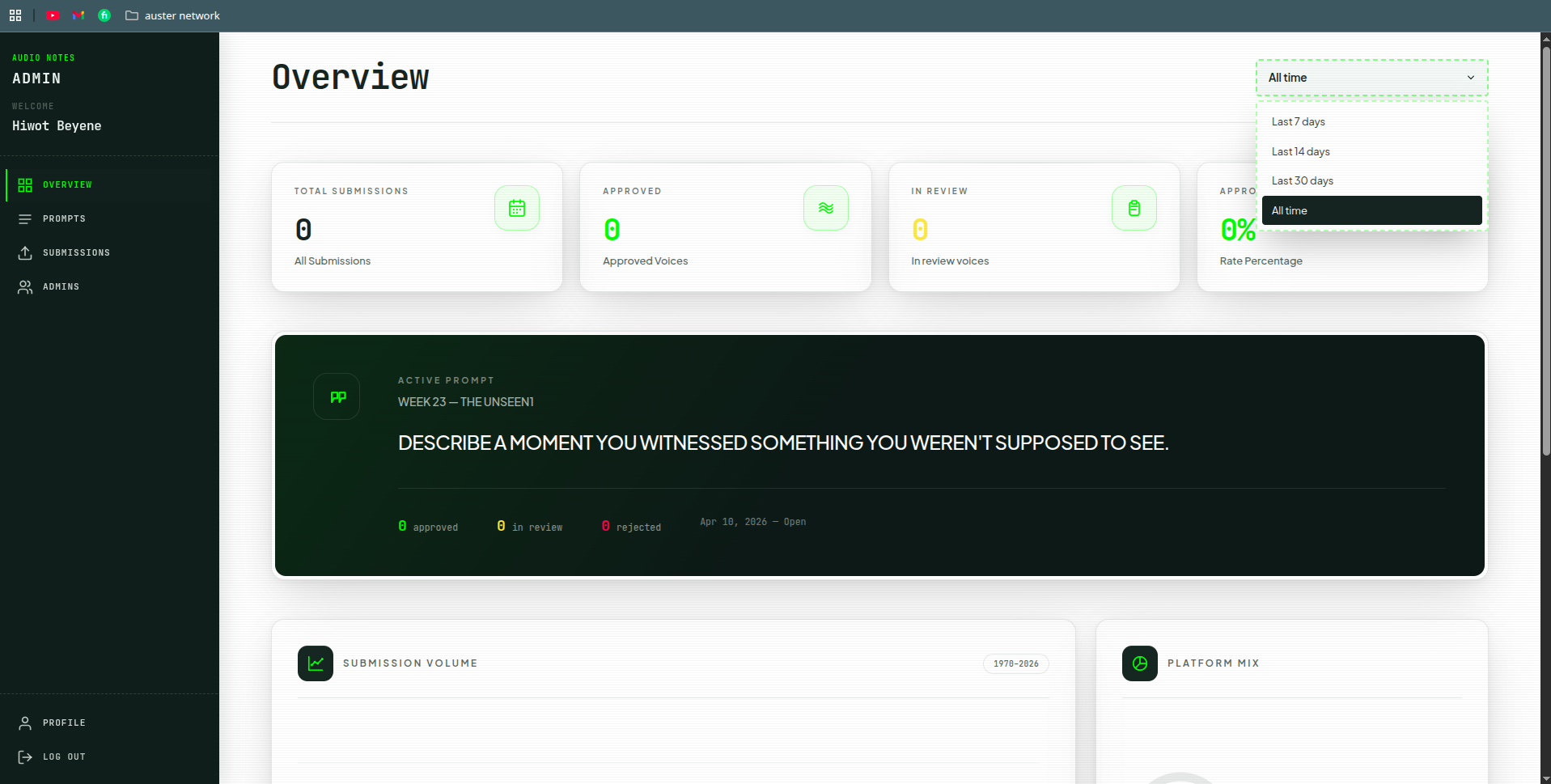Click the prompt text DESCRIBE A MOMENT
Viewport: 1551px width, 784px height.
click(783, 443)
